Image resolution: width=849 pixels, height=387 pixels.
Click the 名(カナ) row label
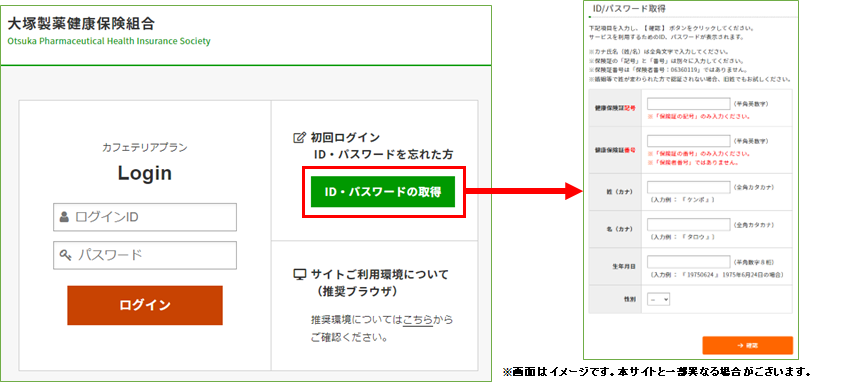tap(621, 229)
